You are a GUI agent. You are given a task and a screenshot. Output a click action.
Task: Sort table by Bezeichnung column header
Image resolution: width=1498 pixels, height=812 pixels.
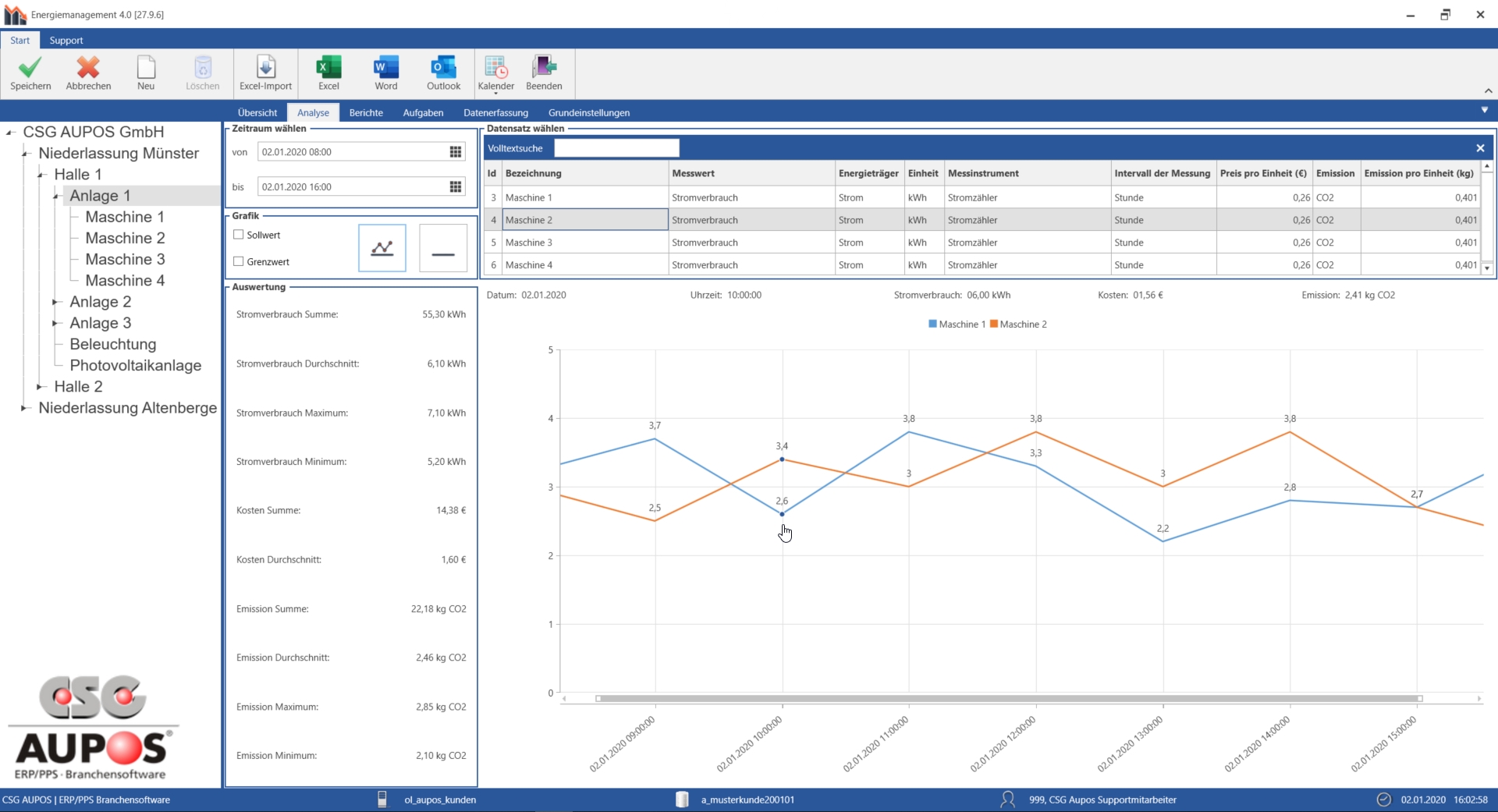click(586, 173)
